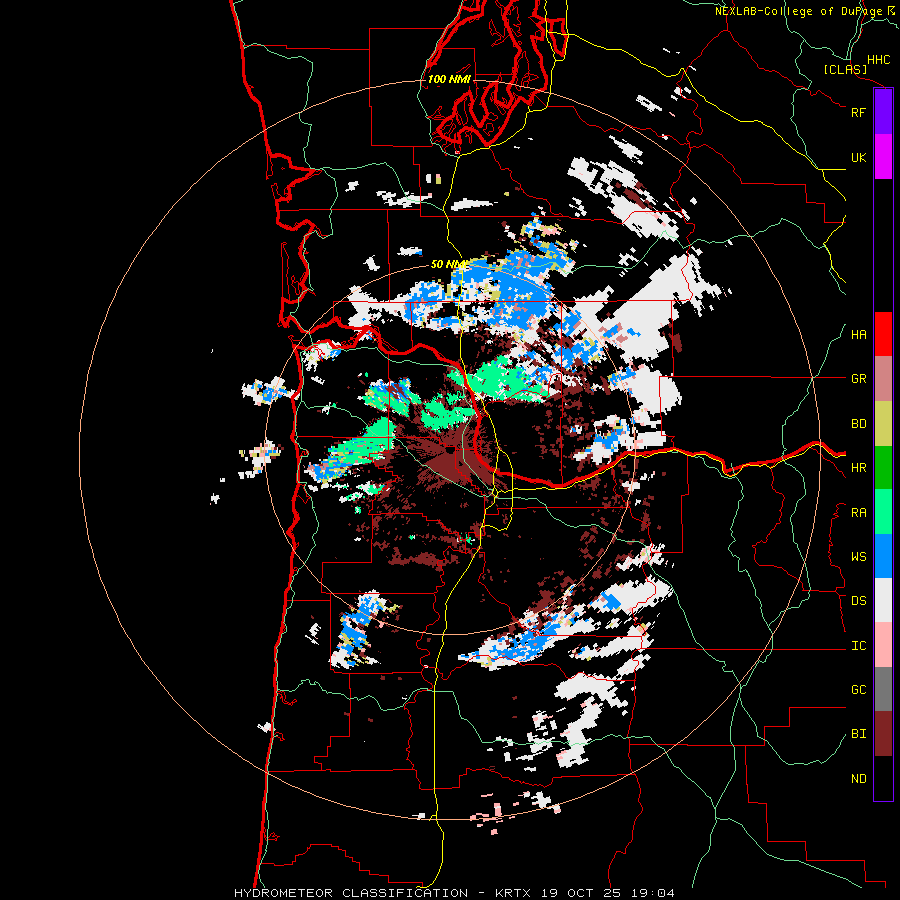
Task: Click the KRTX station identifier
Action: point(513,893)
